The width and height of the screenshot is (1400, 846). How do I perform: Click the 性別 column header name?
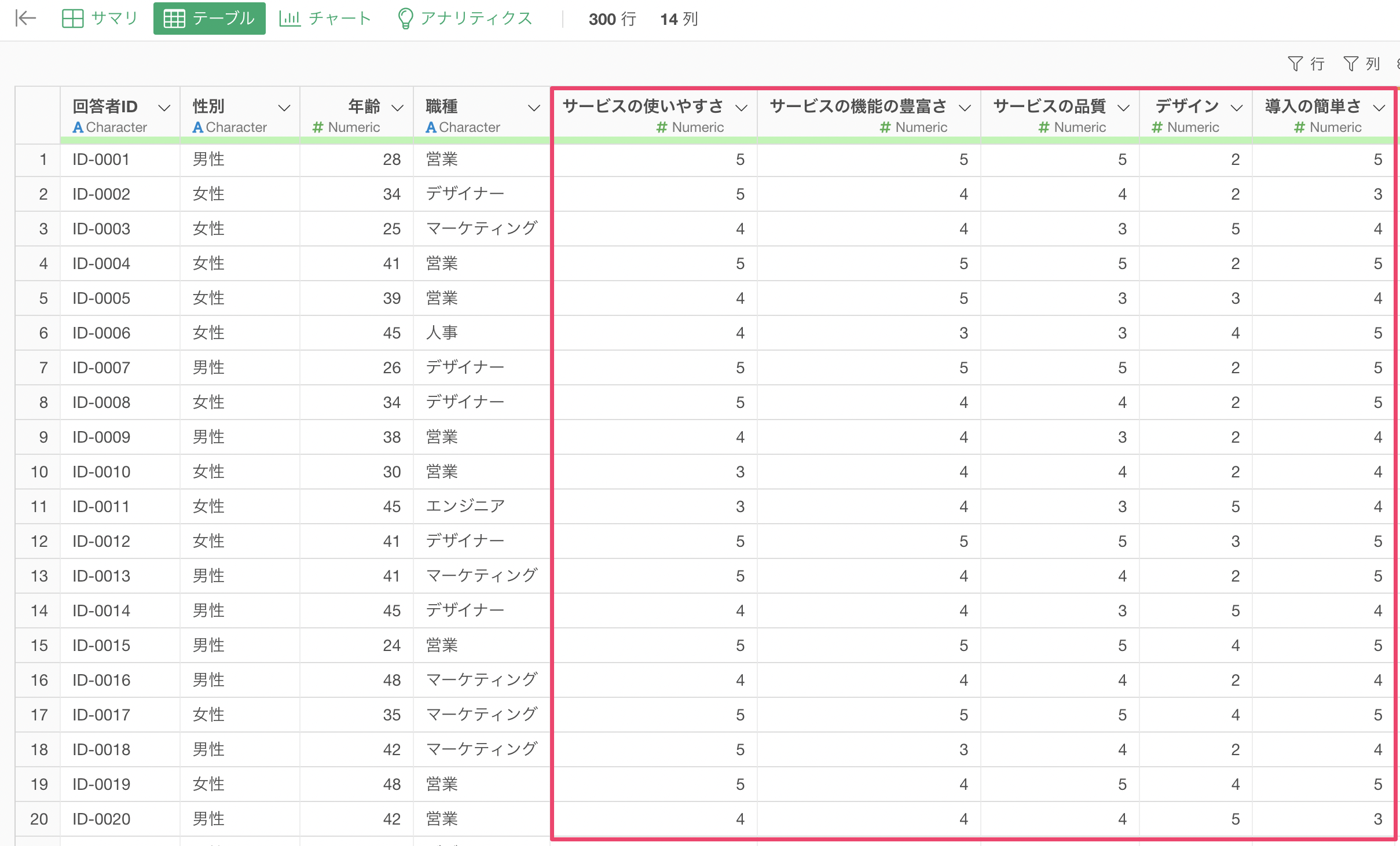click(208, 106)
